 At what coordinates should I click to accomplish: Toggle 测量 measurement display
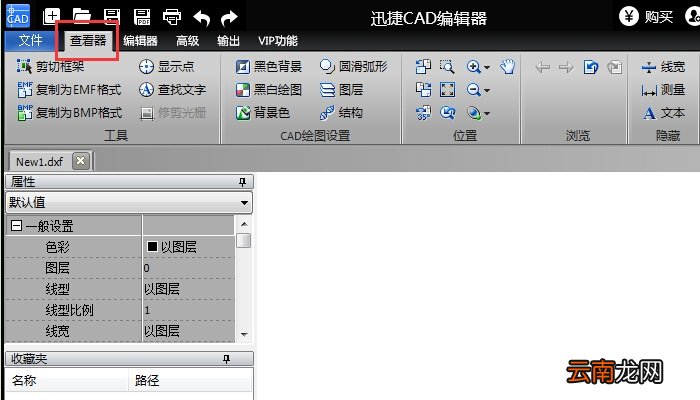(x=663, y=90)
